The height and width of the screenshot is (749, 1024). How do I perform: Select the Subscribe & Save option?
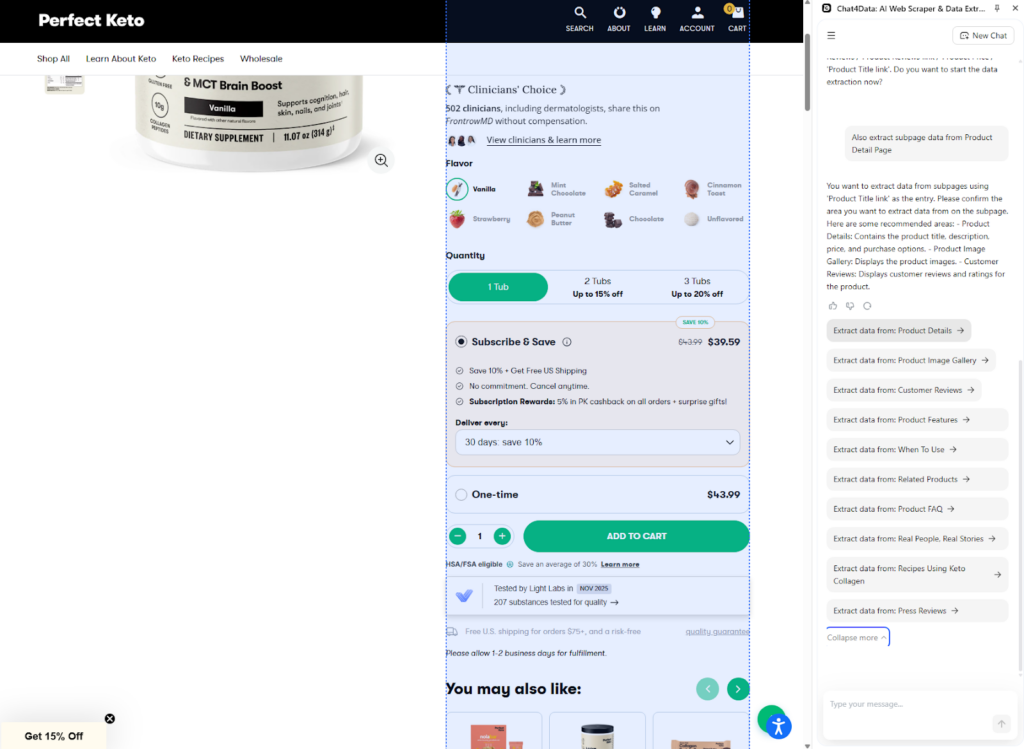(x=460, y=341)
